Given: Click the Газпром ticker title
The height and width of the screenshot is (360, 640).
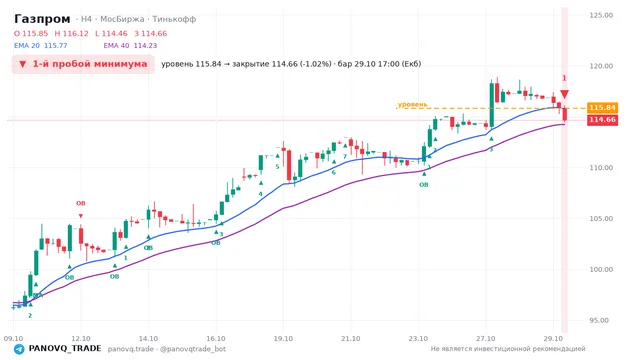Looking at the screenshot, I should tap(42, 19).
